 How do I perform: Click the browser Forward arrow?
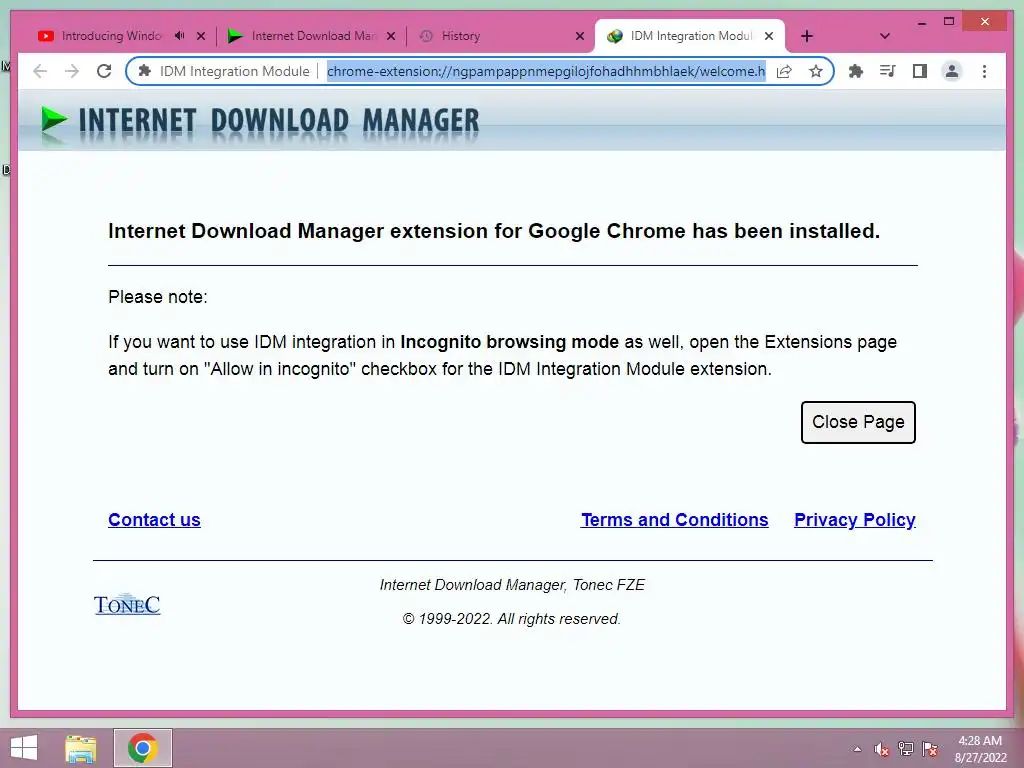(x=72, y=71)
